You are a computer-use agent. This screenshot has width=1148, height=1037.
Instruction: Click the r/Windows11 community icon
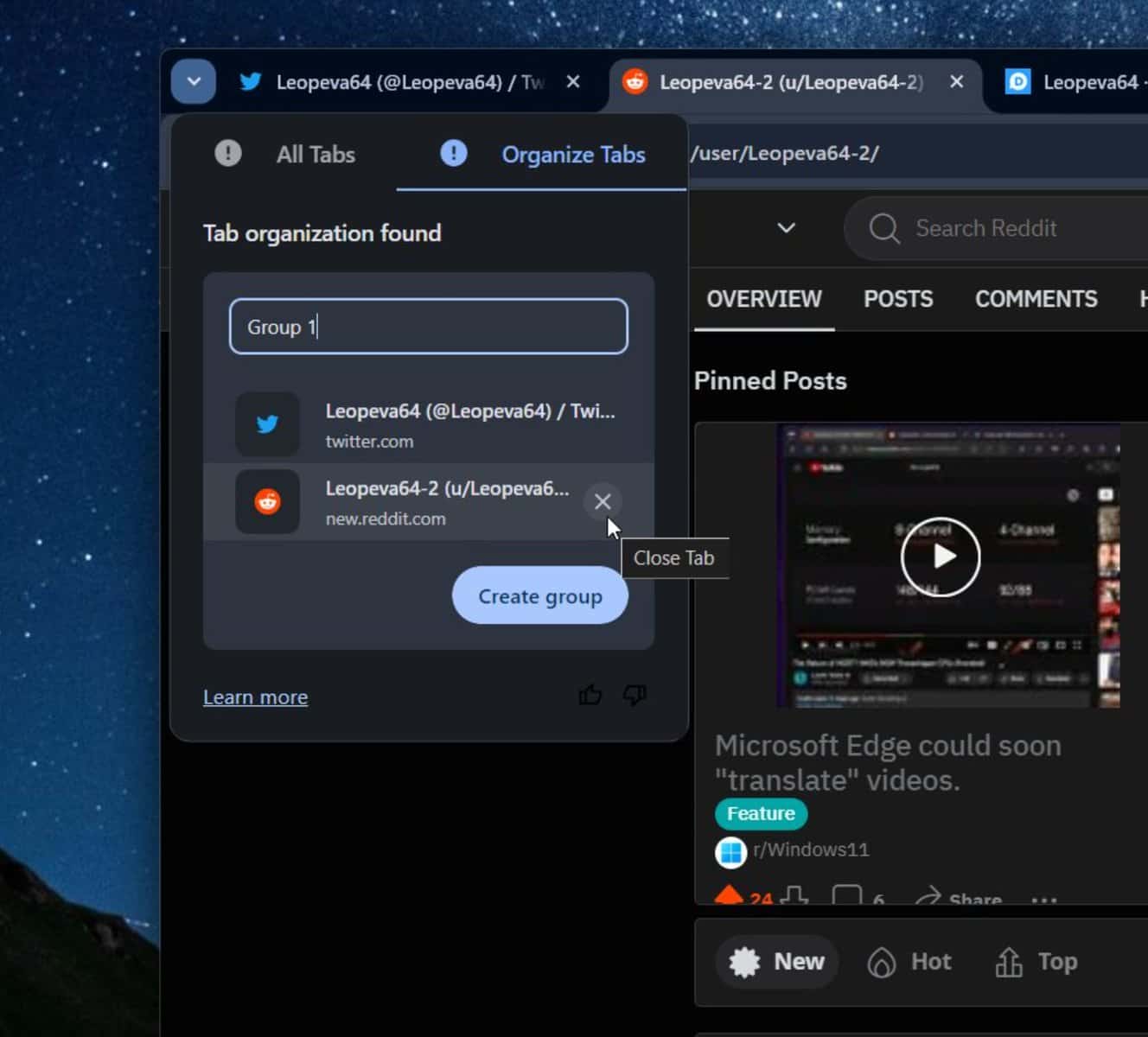(x=731, y=852)
